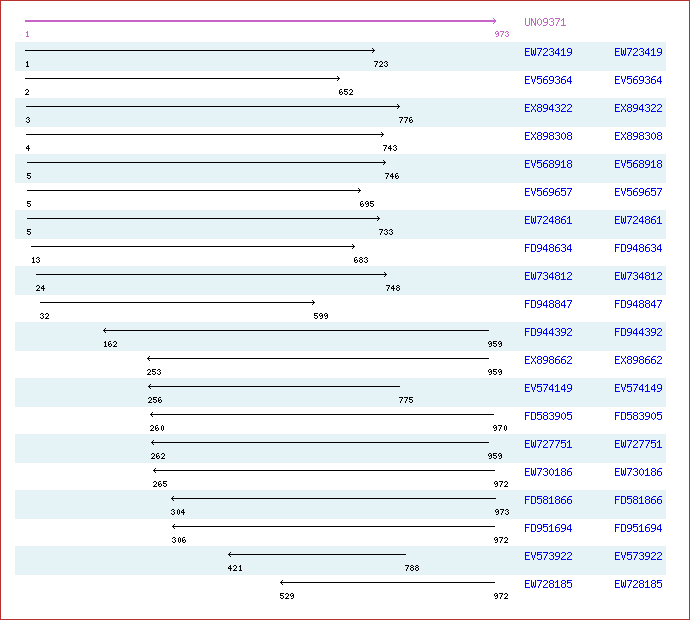
Task: Click the pink UN09371 arrow spanning 1 to 973
Action: 260,21
